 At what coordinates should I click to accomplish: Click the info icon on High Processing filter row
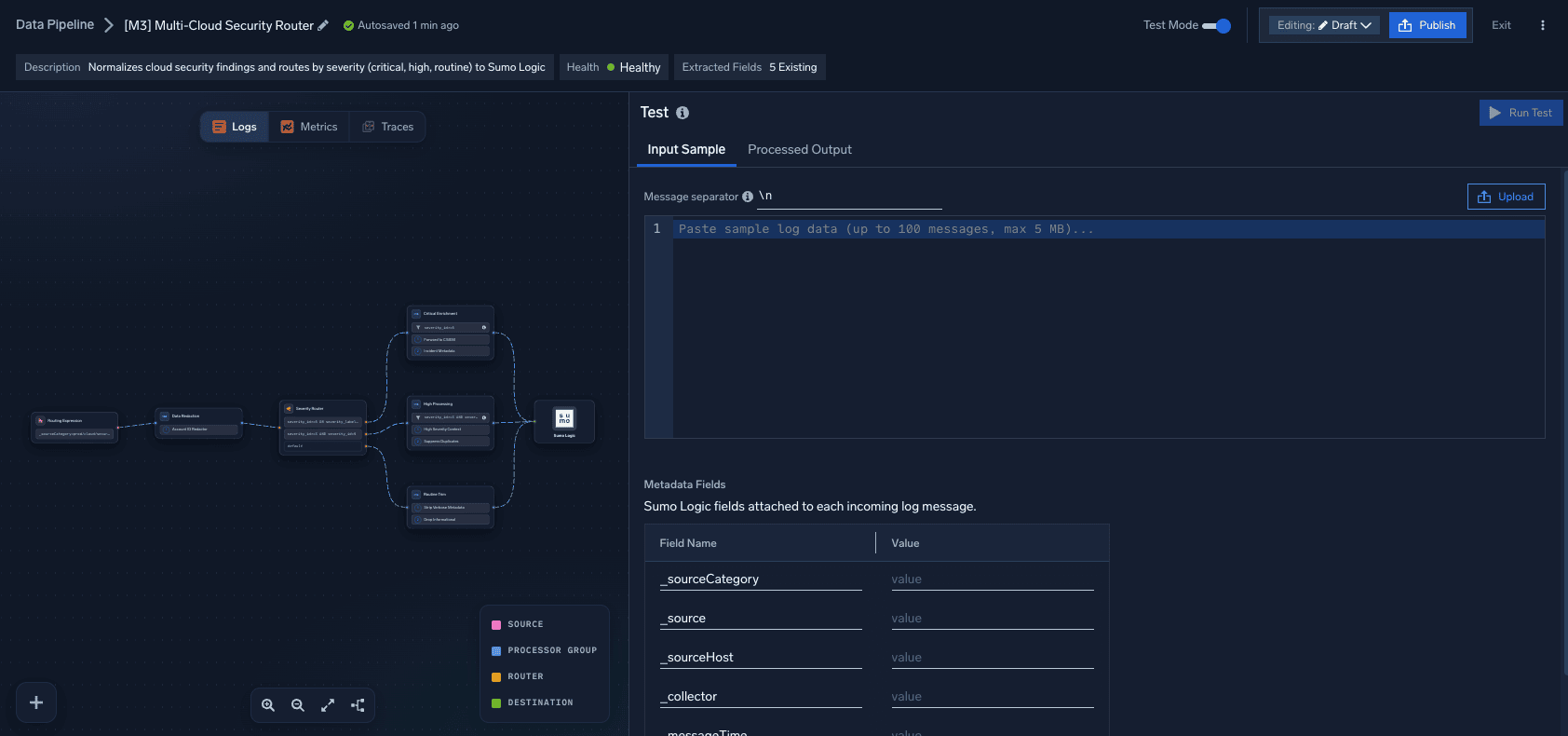[x=484, y=417]
